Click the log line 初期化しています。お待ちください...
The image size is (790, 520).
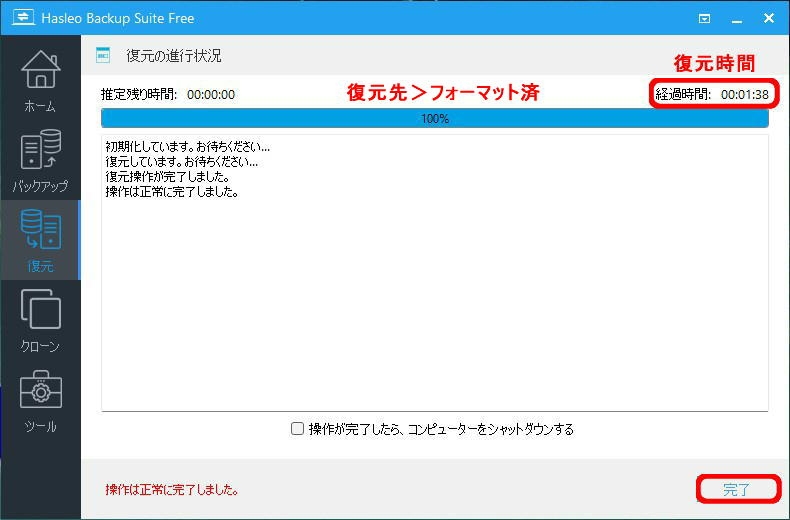pos(187,147)
